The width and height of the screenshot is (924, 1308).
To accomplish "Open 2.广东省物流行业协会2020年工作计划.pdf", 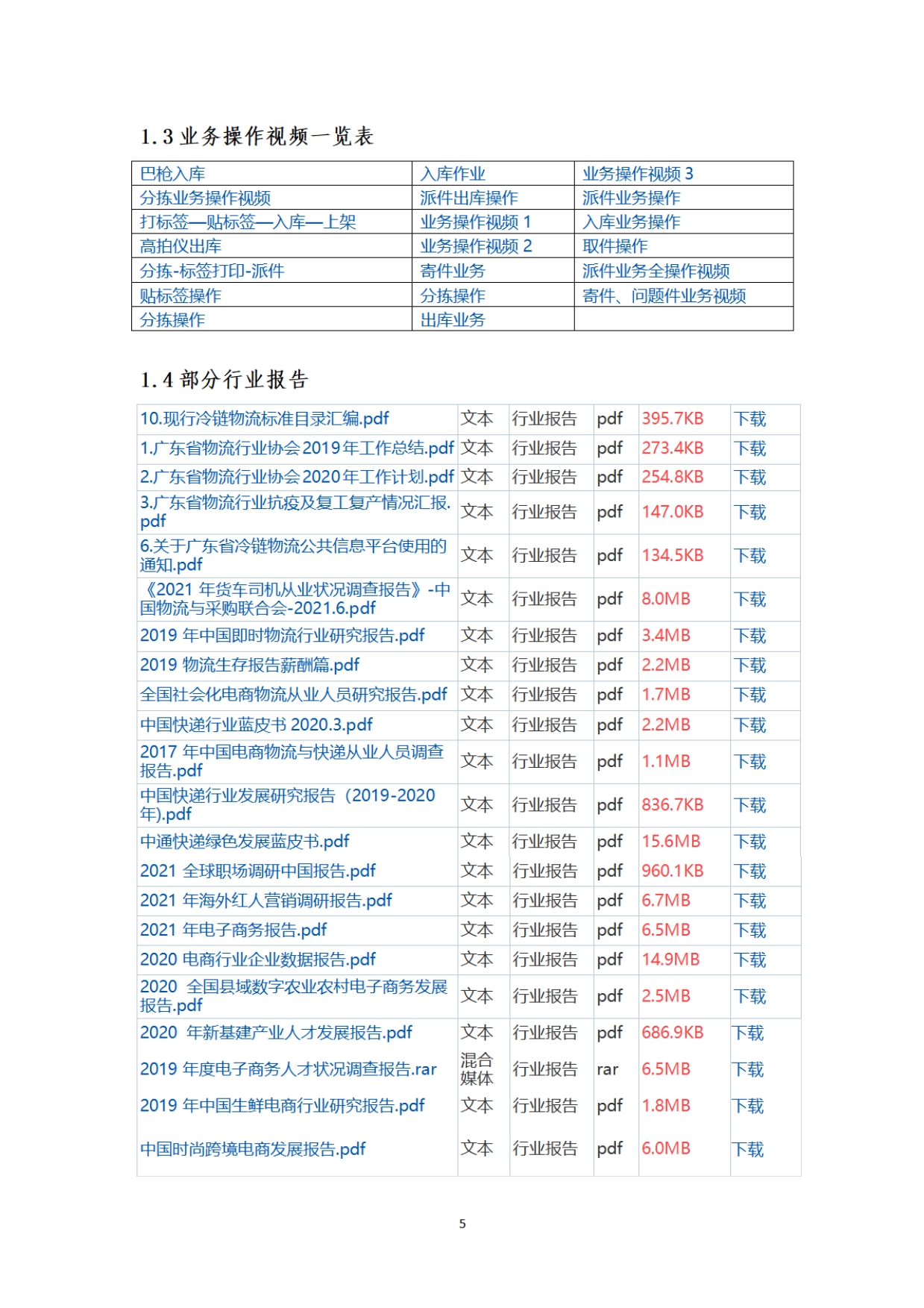I will click(297, 476).
